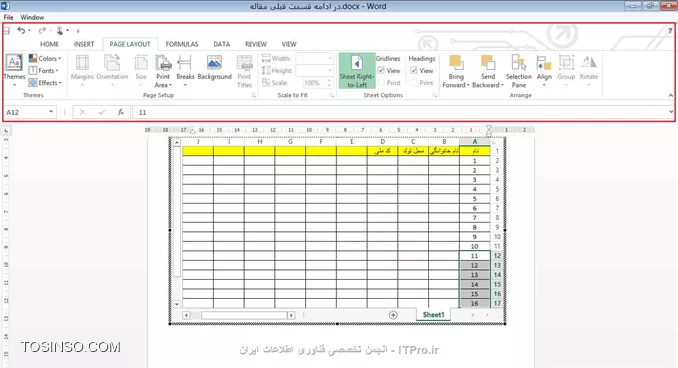Switch to the INSERT tab
Image resolution: width=678 pixels, height=368 pixels.
pyautogui.click(x=84, y=44)
